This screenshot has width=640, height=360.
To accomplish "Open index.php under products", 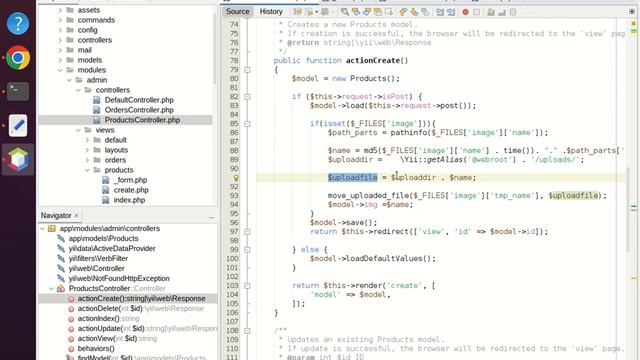I will click(x=129, y=200).
